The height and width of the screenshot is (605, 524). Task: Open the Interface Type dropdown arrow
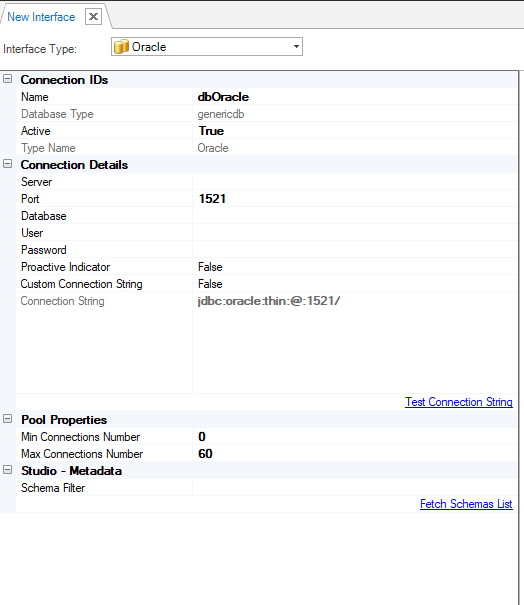click(x=296, y=46)
